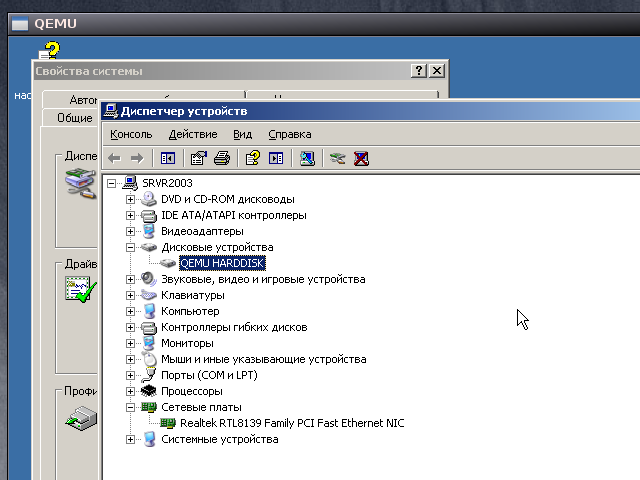Click the Клавиатуры keyboard icon

(x=149, y=295)
